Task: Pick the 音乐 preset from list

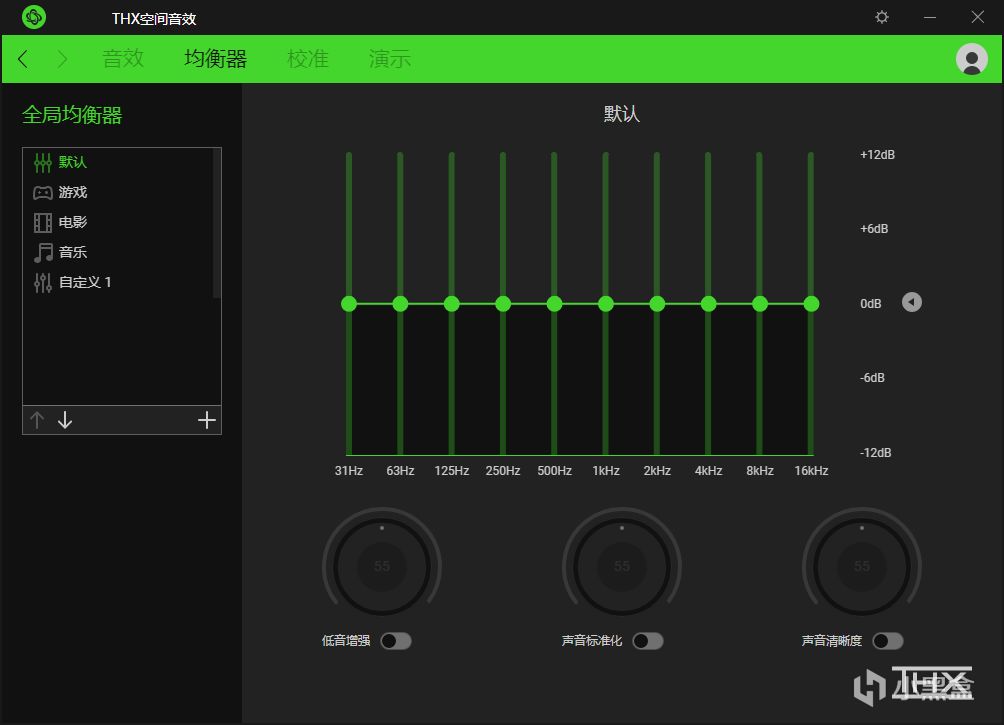Action: click(73, 252)
